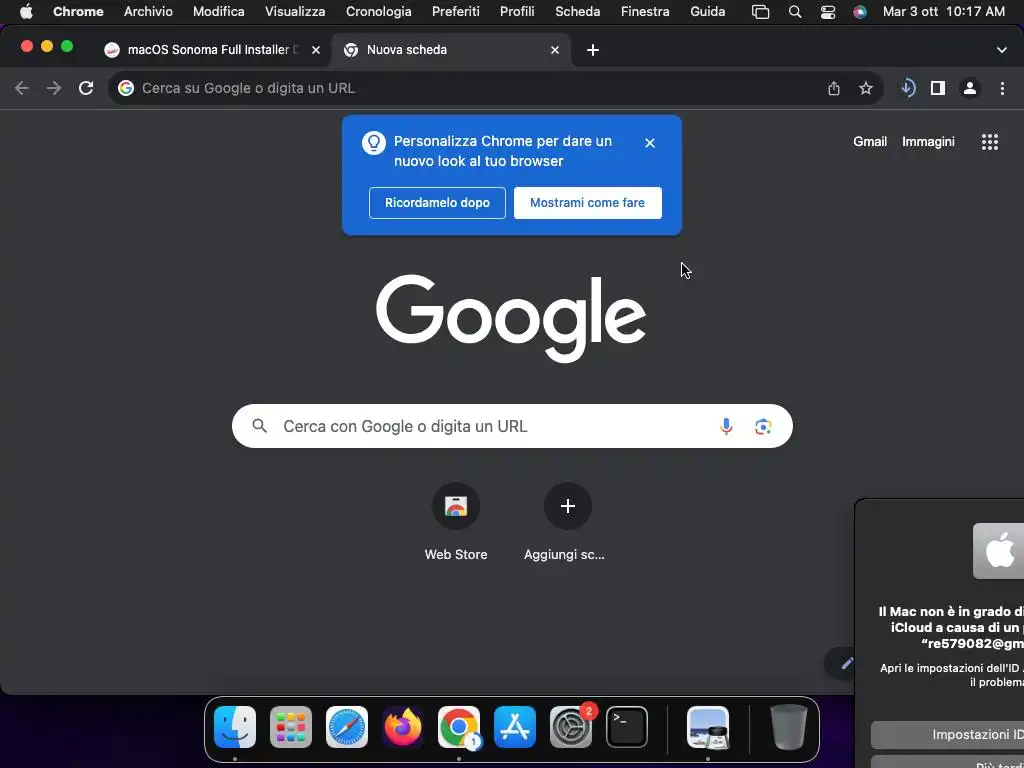The height and width of the screenshot is (768, 1024).
Task: Dismiss the Personalizza Chrome popup
Action: pos(650,143)
